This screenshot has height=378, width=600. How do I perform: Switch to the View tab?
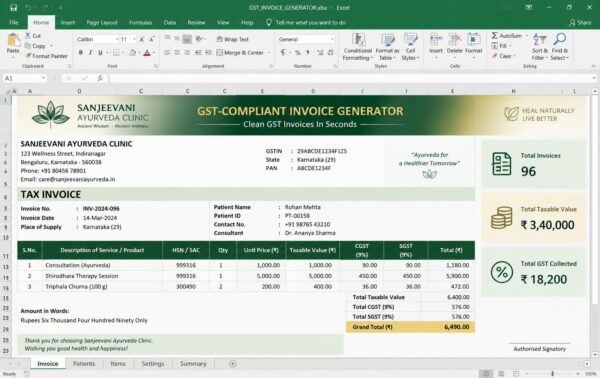click(x=223, y=23)
